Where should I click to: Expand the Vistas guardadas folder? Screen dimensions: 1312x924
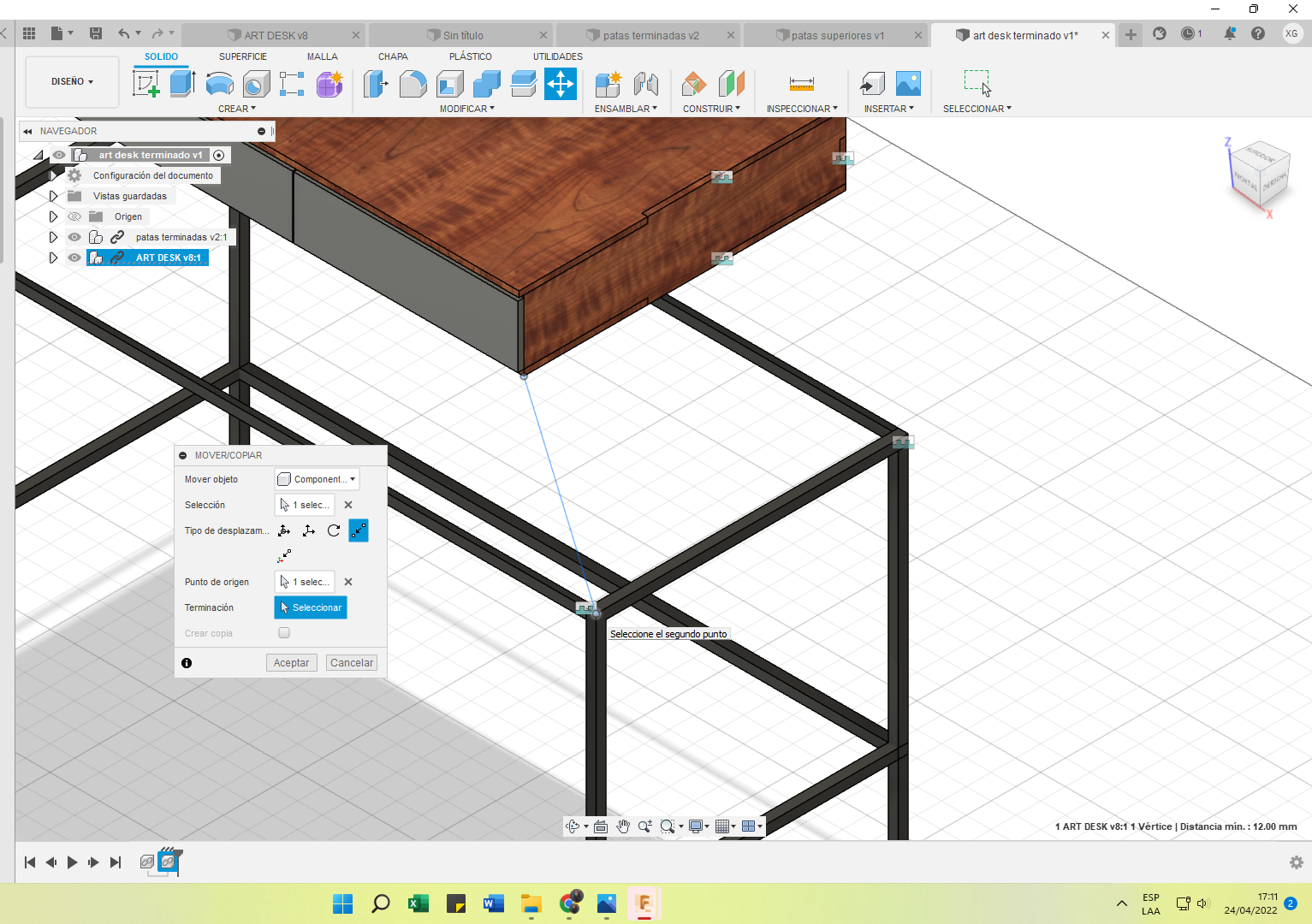coord(53,196)
